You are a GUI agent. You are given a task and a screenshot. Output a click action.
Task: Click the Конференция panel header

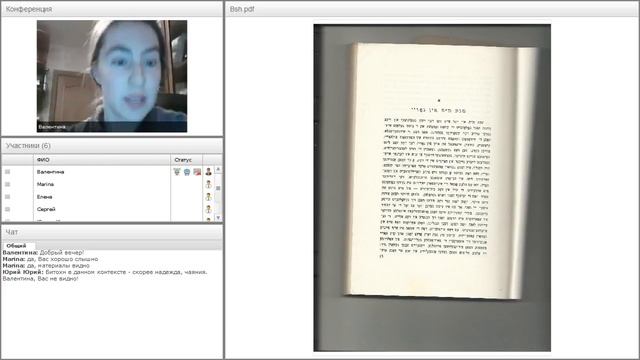coord(112,9)
